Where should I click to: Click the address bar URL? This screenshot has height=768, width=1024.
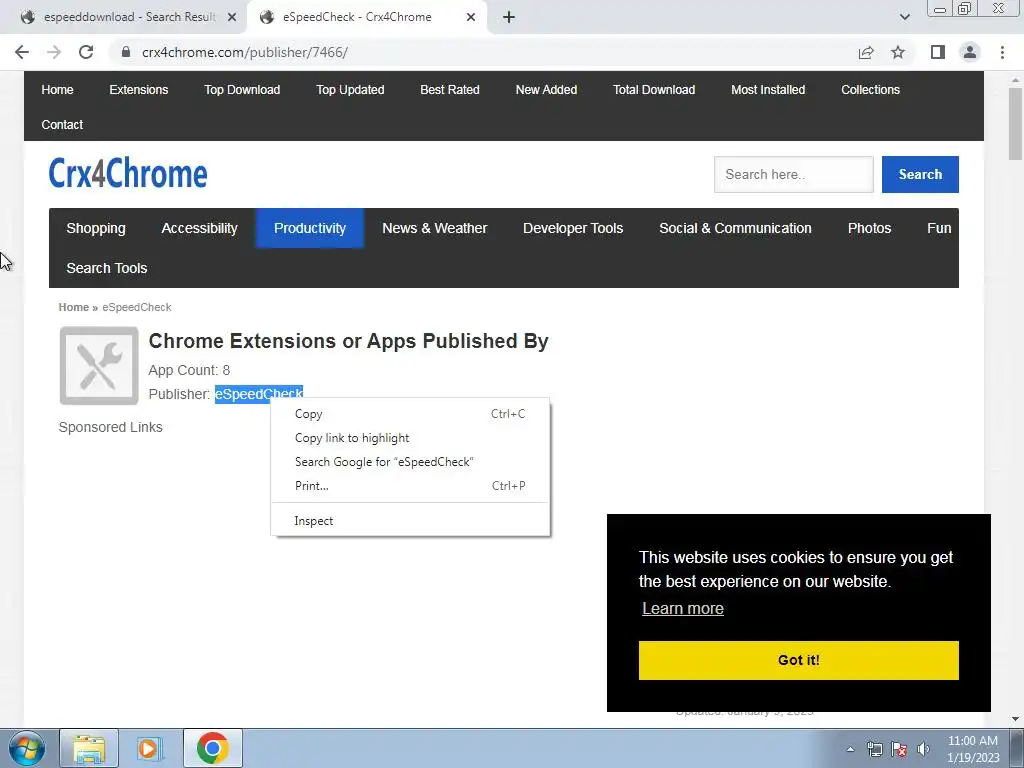[x=245, y=52]
